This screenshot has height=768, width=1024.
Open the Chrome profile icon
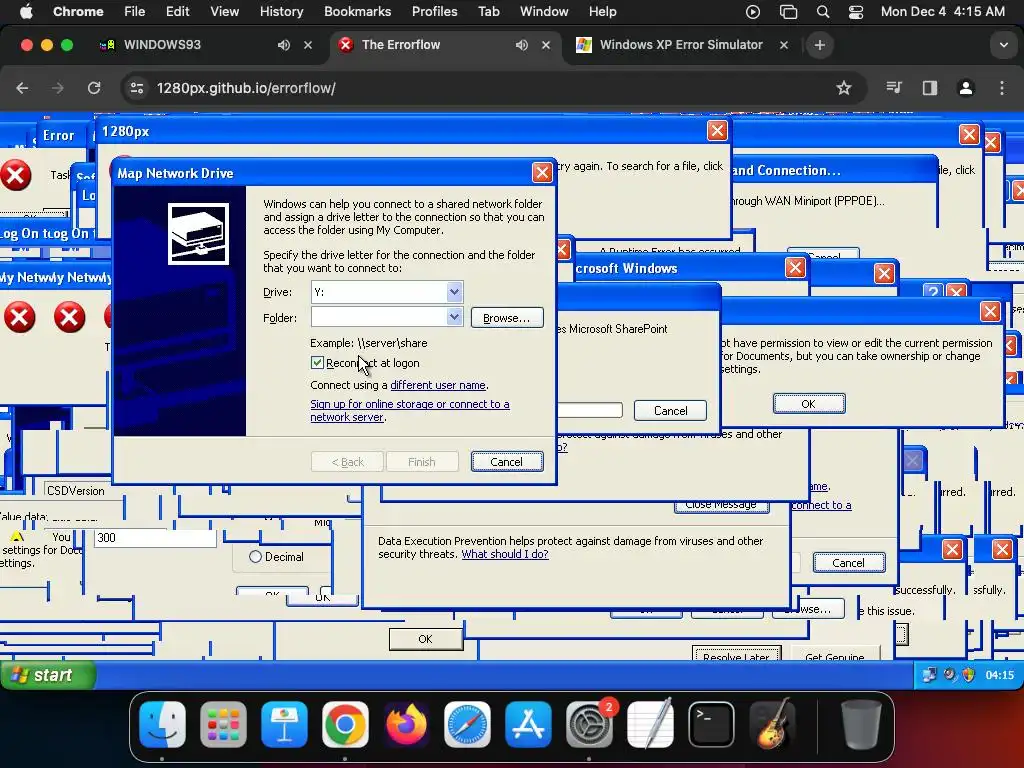pos(965,88)
